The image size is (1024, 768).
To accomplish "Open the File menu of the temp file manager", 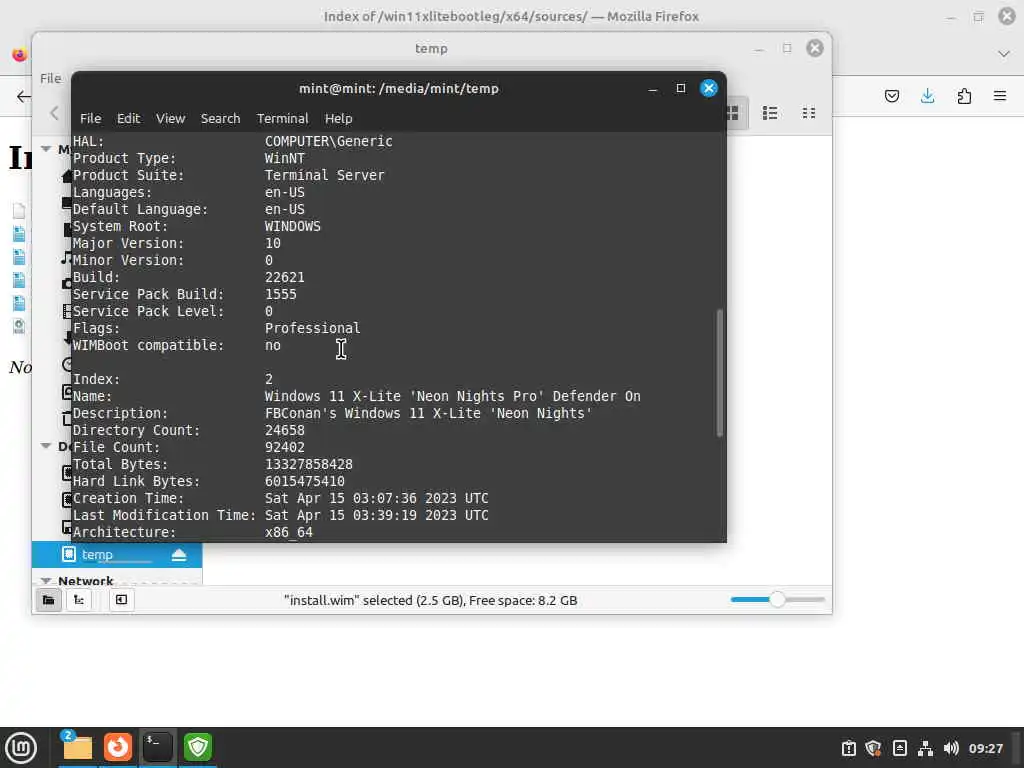I will coord(50,78).
